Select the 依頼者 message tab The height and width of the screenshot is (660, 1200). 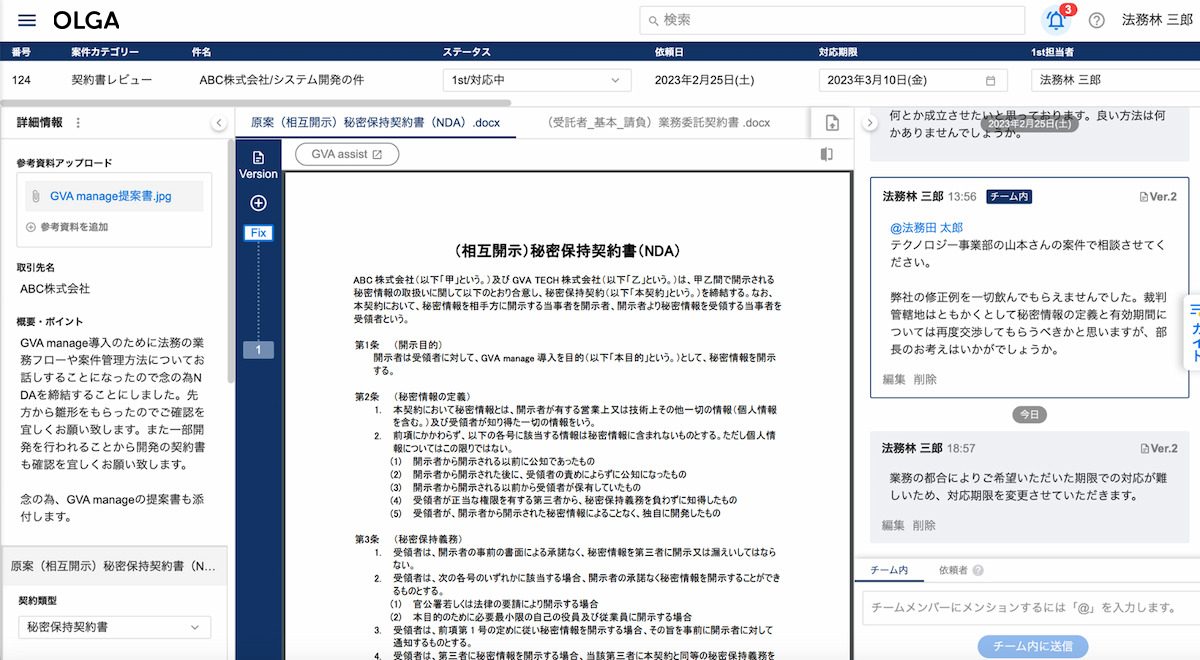952,570
